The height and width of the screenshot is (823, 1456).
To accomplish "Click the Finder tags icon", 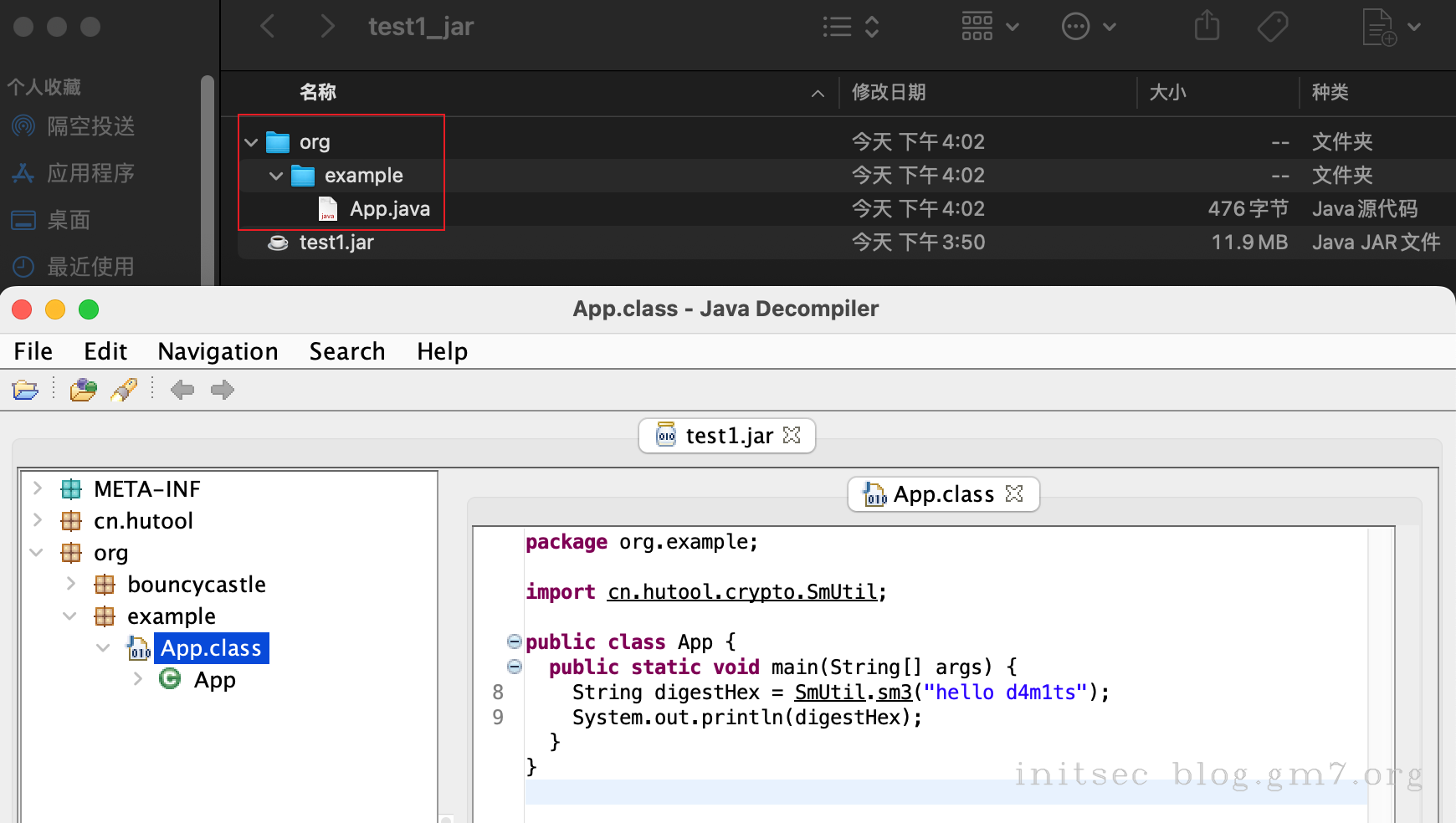I will [1272, 26].
